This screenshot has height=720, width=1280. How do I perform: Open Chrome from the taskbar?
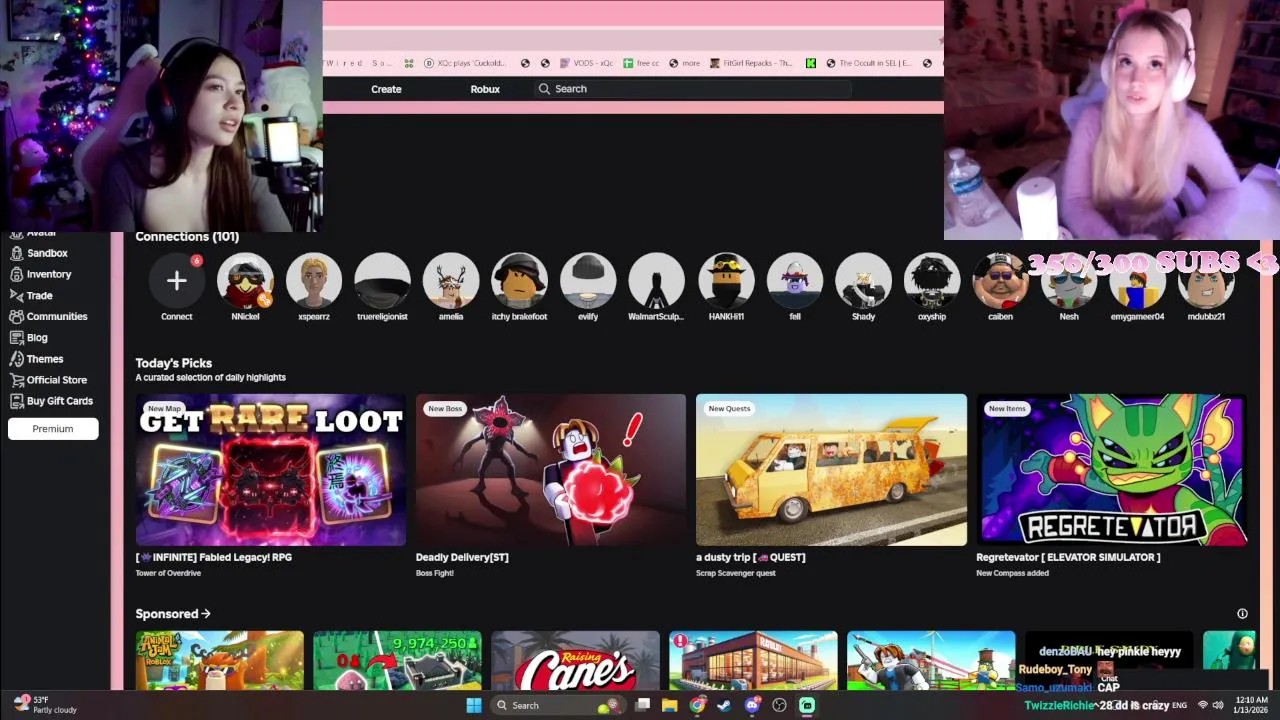(697, 705)
